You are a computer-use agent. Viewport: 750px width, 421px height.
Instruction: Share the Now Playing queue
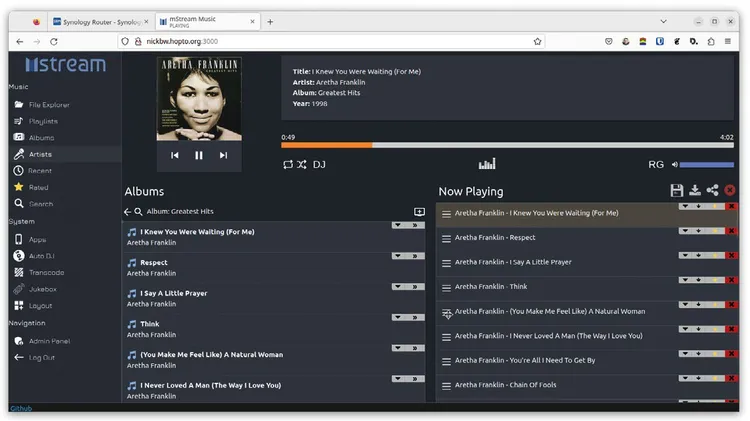coord(712,190)
